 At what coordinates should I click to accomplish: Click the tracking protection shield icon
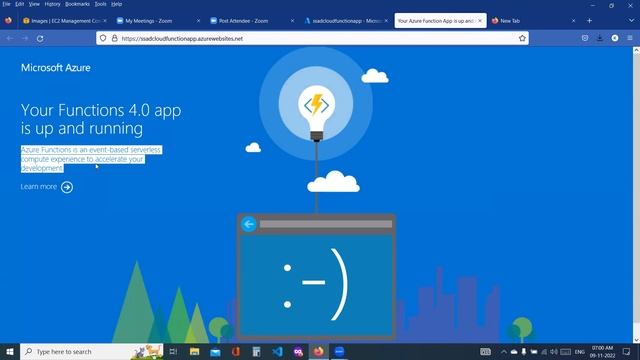point(103,38)
